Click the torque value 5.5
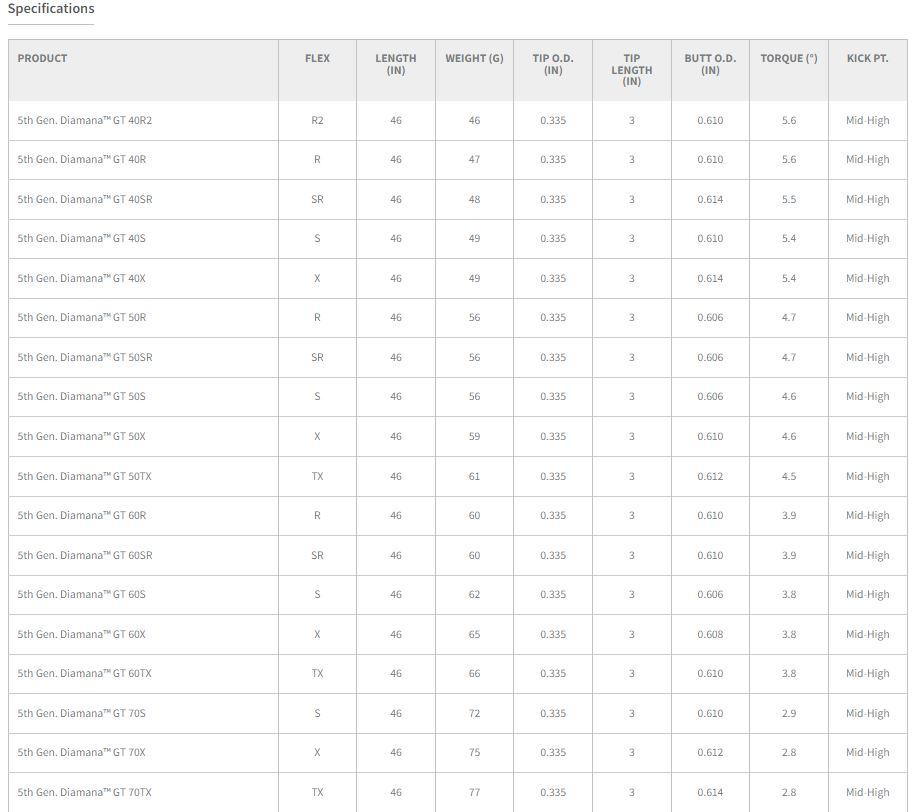 tap(789, 199)
